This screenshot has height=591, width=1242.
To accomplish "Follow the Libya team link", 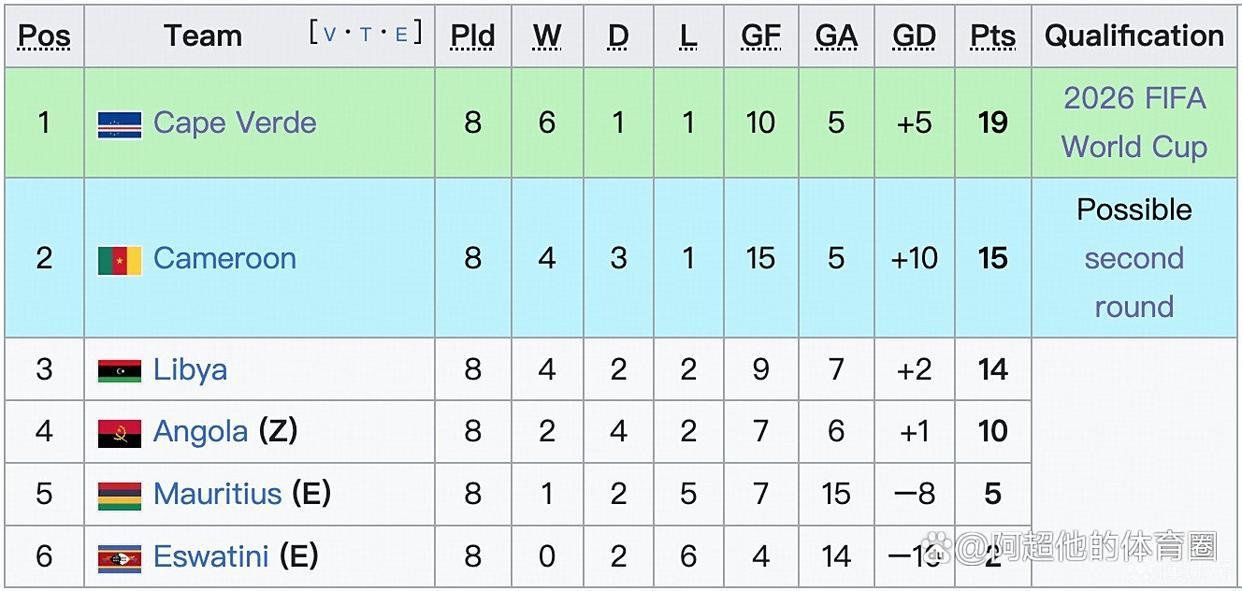I will pos(190,370).
